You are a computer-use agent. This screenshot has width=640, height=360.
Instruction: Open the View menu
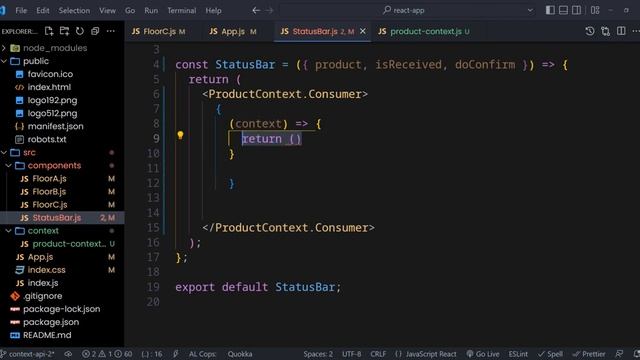point(107,11)
